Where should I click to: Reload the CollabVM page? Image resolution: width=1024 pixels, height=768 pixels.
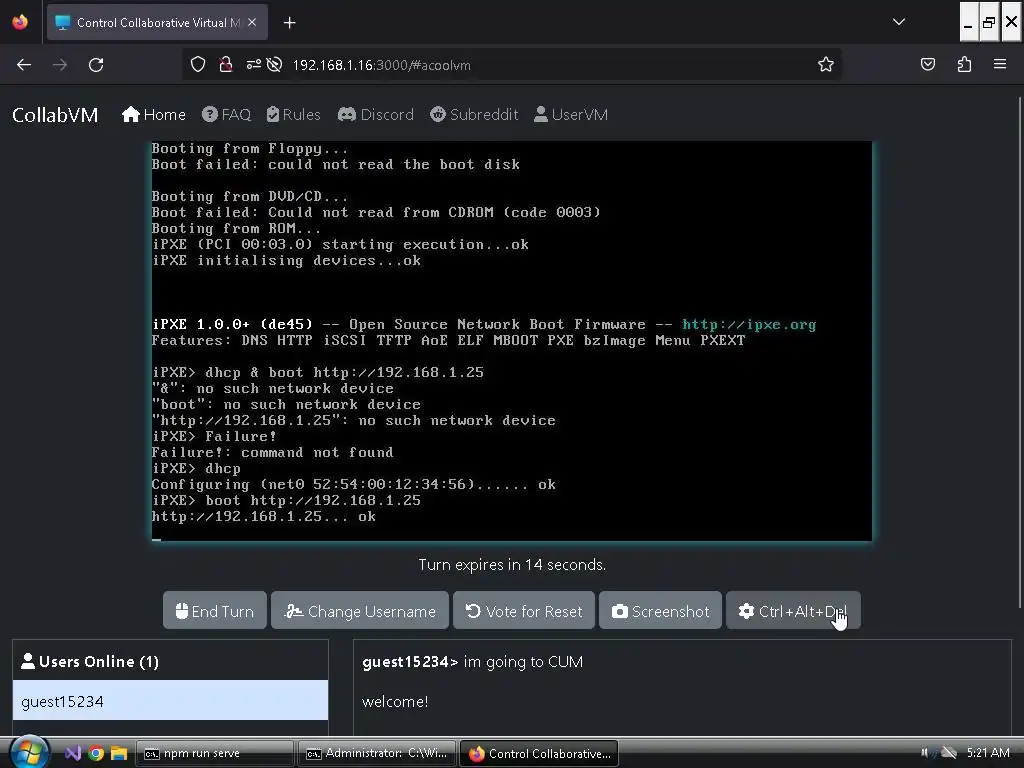96,65
